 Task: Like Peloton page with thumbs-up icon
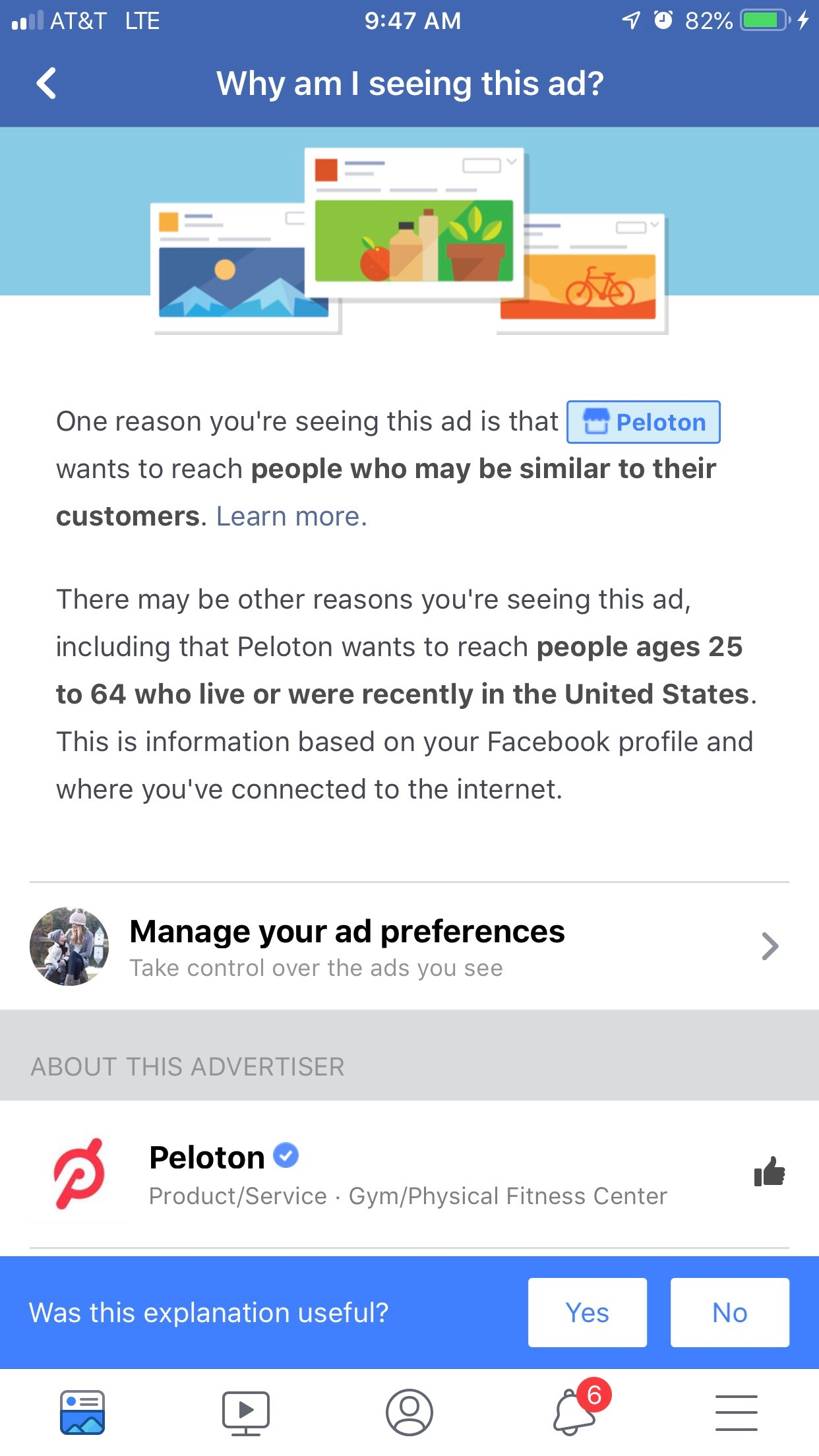click(770, 1172)
